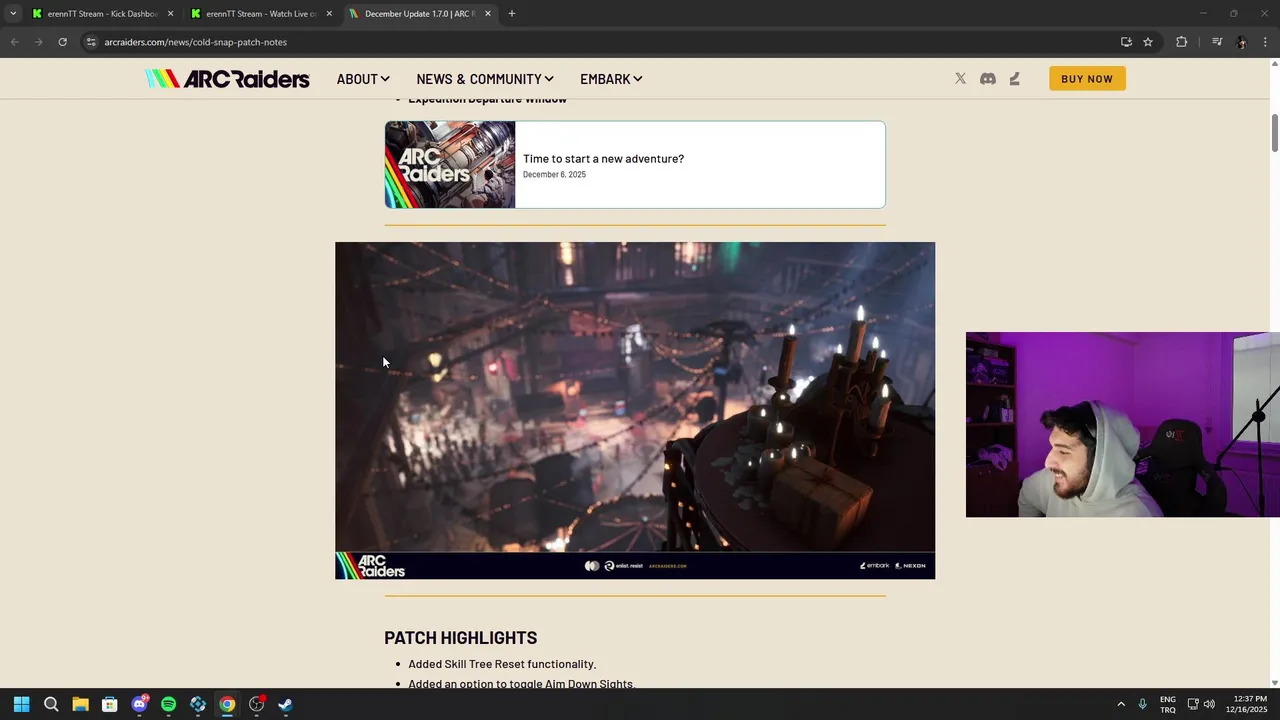Expand the EMBARK menu
This screenshot has height=720, width=1280.
click(x=611, y=79)
